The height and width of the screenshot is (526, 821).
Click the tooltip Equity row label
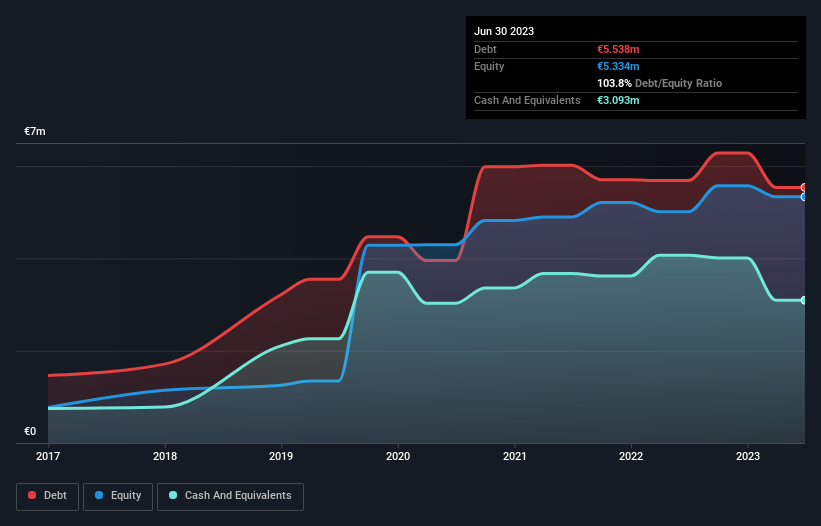(x=489, y=66)
